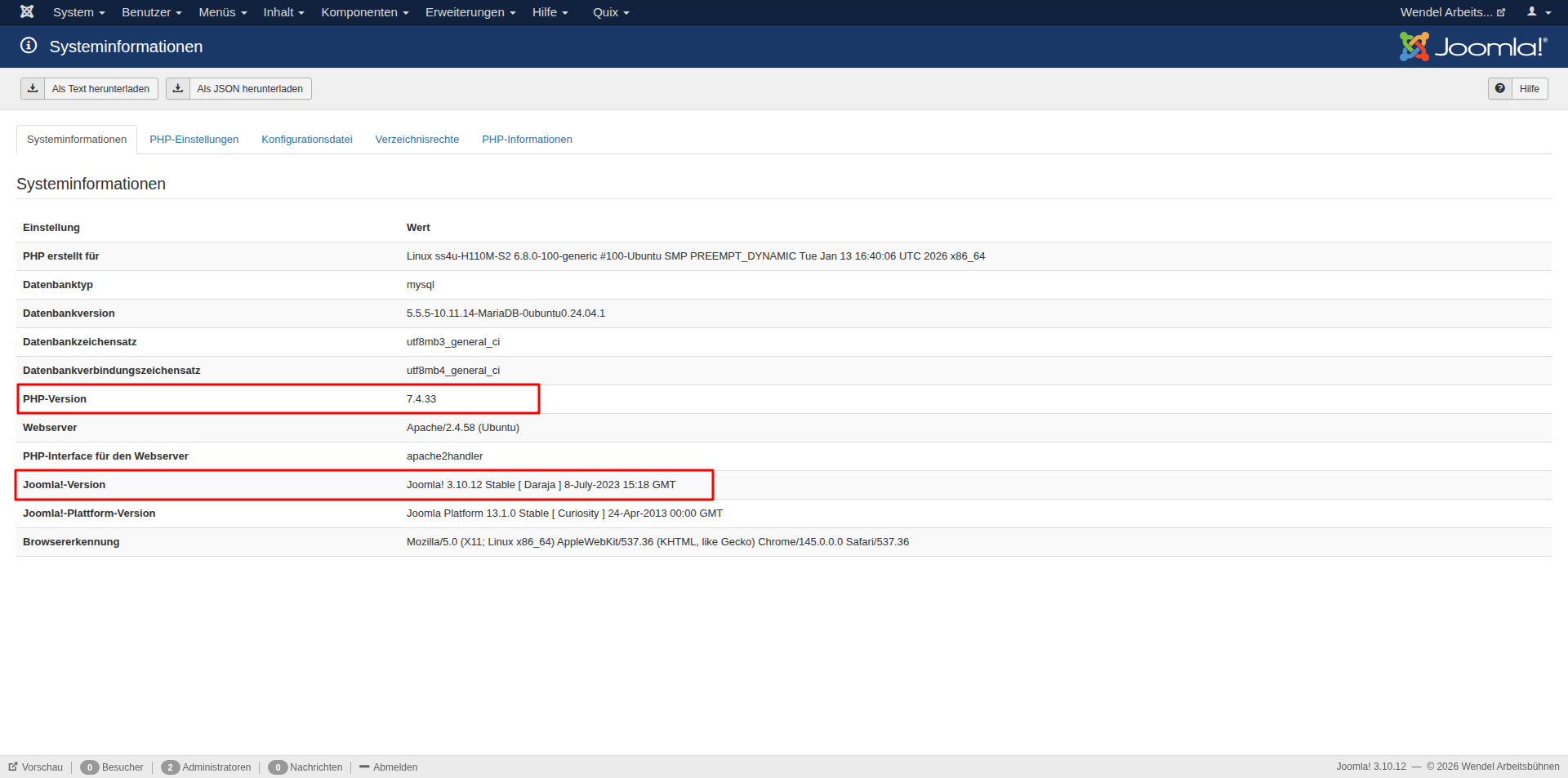Screen dimensions: 1568x778
Task: Click the Administratoren count badge
Action: pyautogui.click(x=170, y=767)
